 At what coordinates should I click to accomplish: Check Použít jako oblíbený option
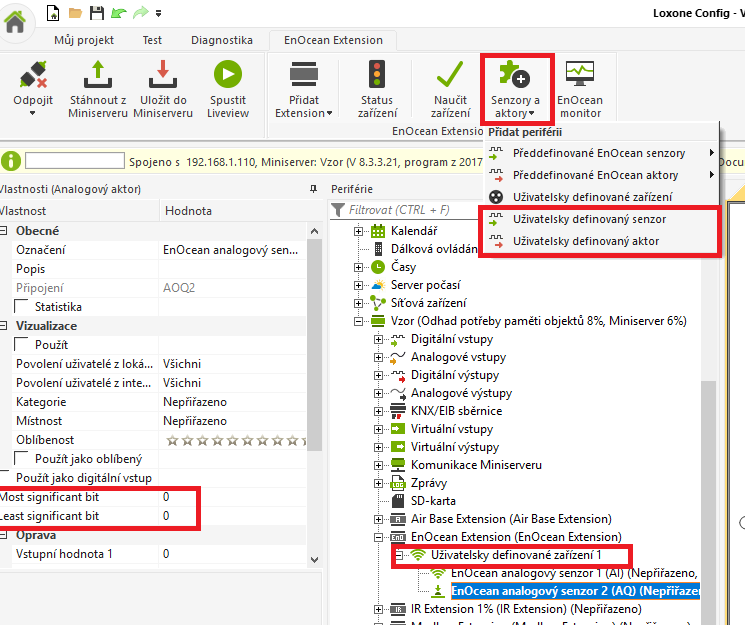coord(22,459)
